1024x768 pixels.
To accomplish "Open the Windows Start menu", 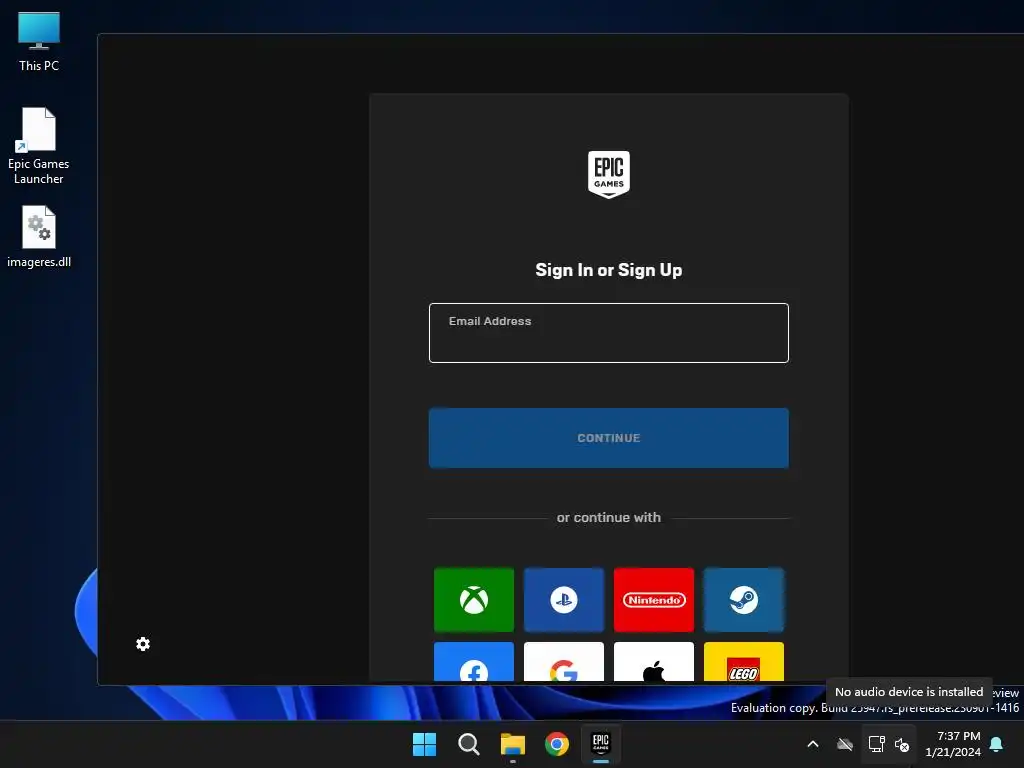I will (424, 744).
